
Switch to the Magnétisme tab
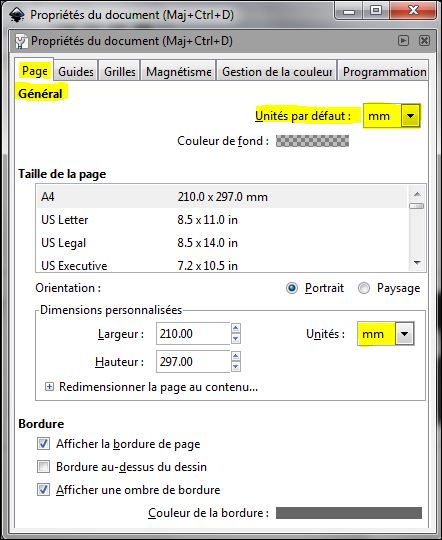pyautogui.click(x=178, y=72)
